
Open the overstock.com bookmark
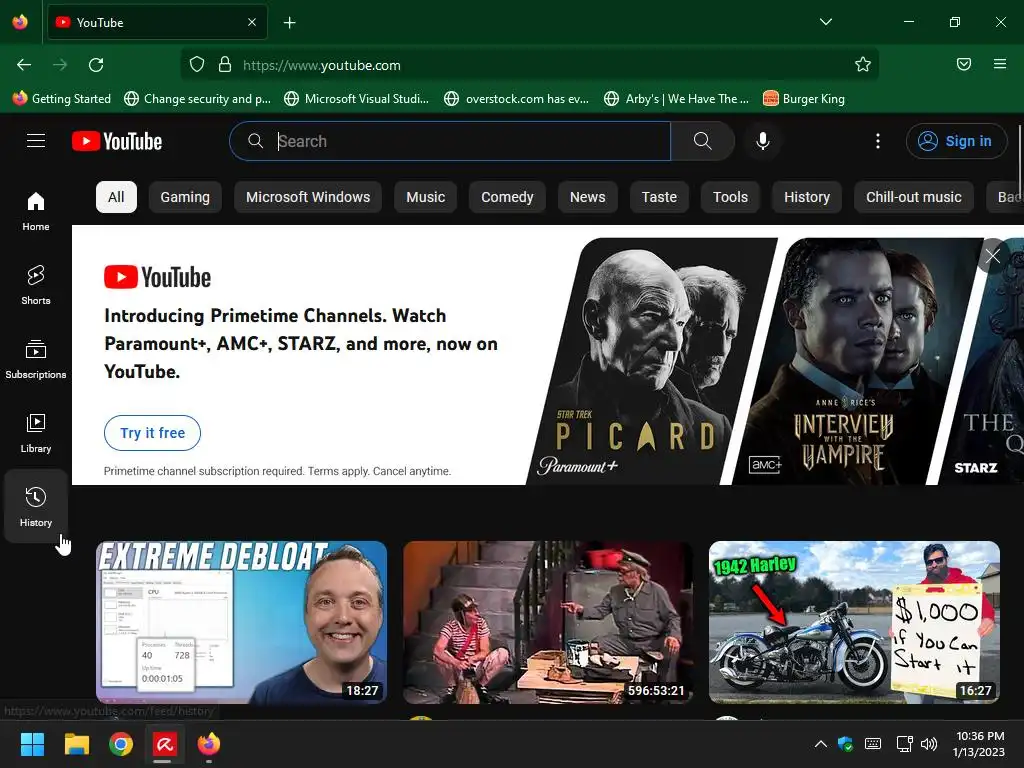click(x=517, y=99)
